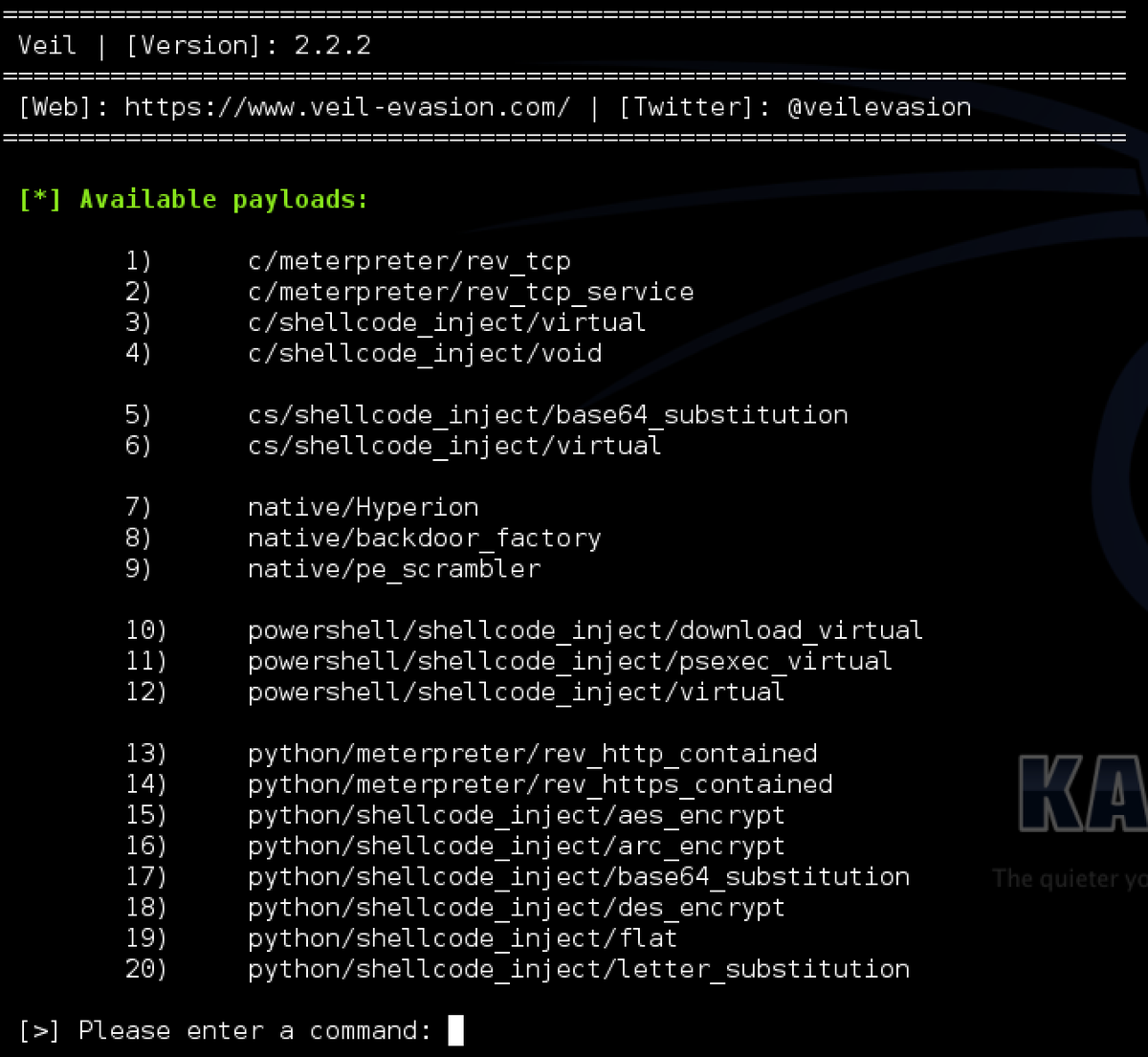The image size is (1148, 1057).
Task: Click powershell/shellcode_inject/virtual entry
Action: [x=517, y=692]
